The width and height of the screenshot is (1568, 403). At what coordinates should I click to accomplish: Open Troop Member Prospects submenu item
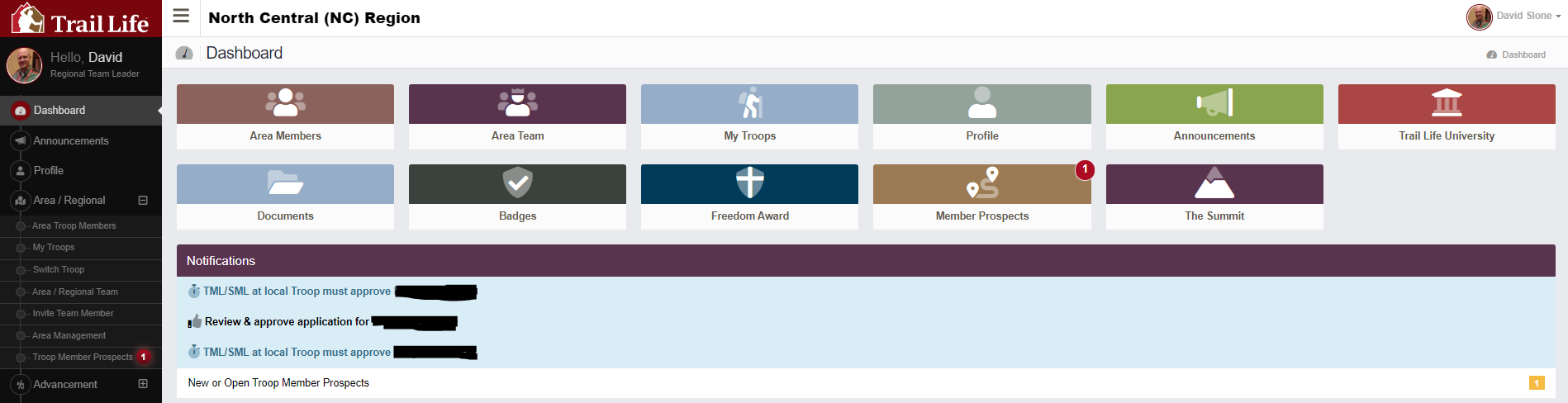pos(81,358)
